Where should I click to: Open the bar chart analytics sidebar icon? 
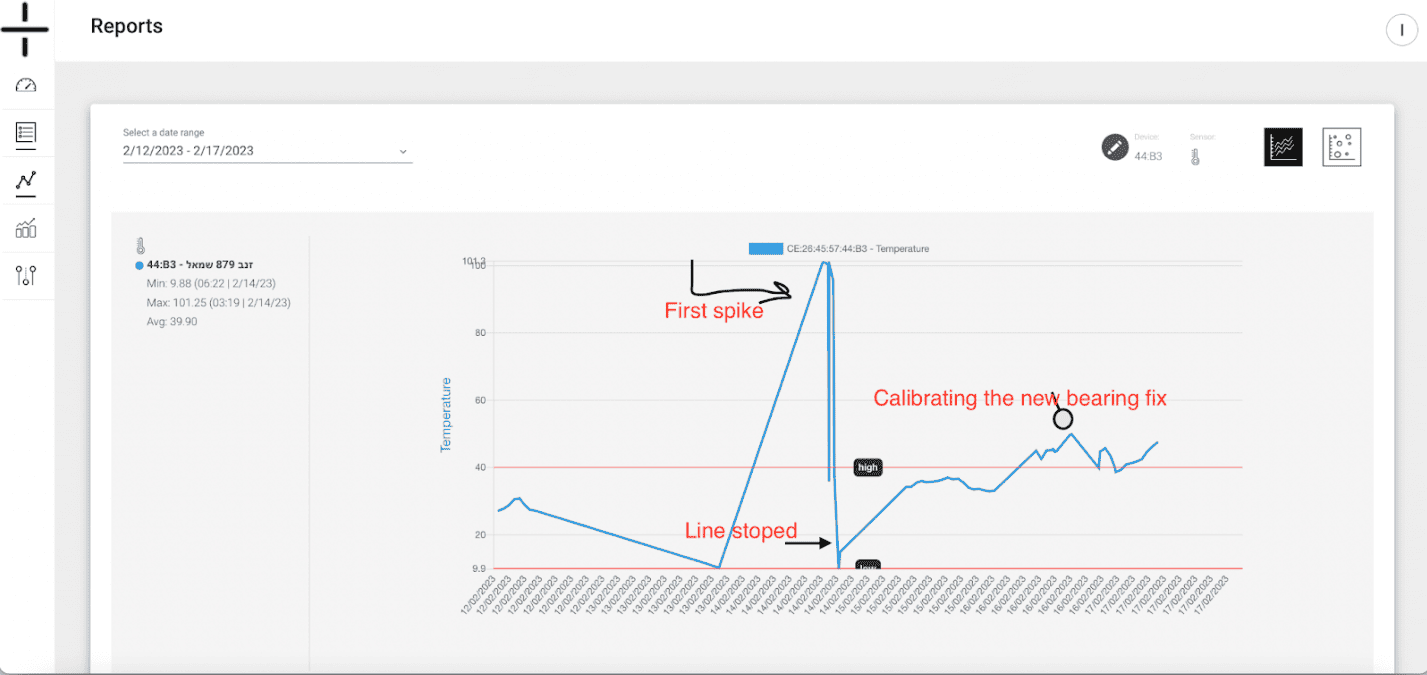point(26,229)
